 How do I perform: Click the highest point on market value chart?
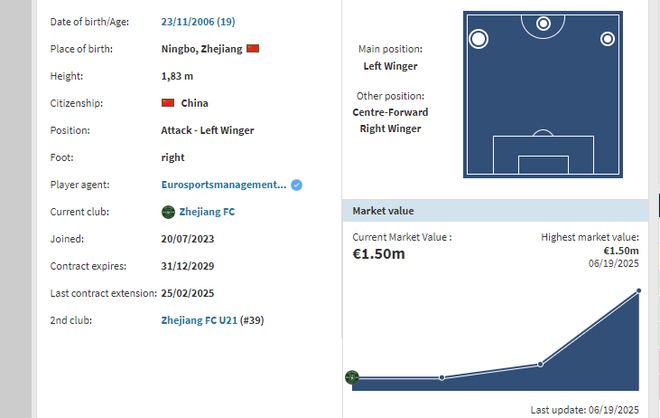638,291
